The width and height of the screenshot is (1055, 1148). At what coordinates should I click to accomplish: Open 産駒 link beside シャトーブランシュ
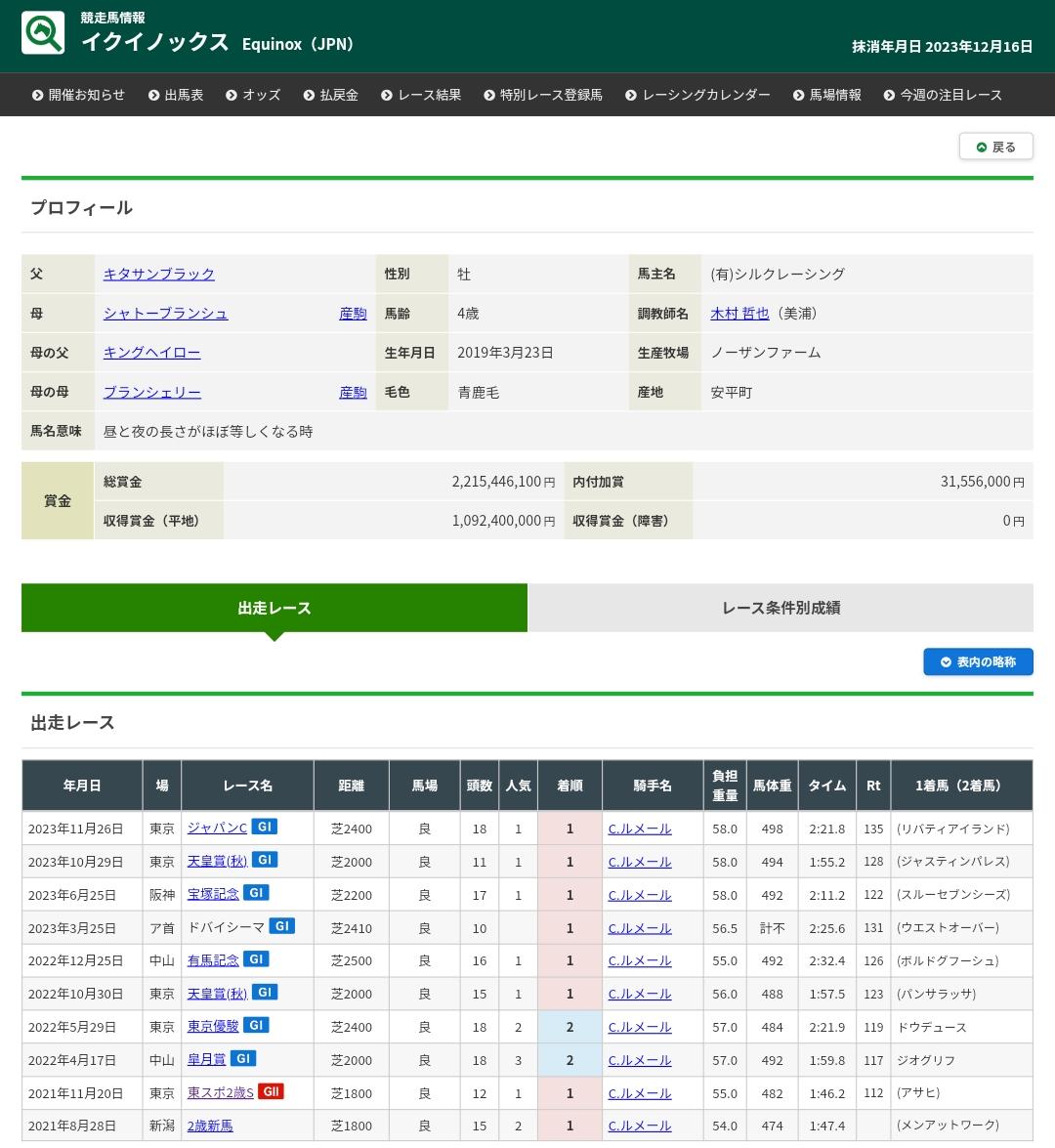(353, 314)
